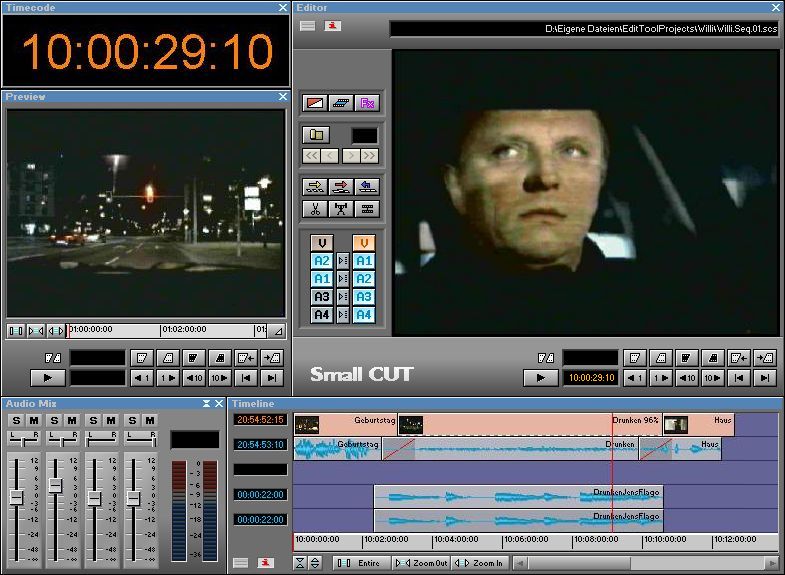
Task: Toggle source V track button
Action: [322, 243]
